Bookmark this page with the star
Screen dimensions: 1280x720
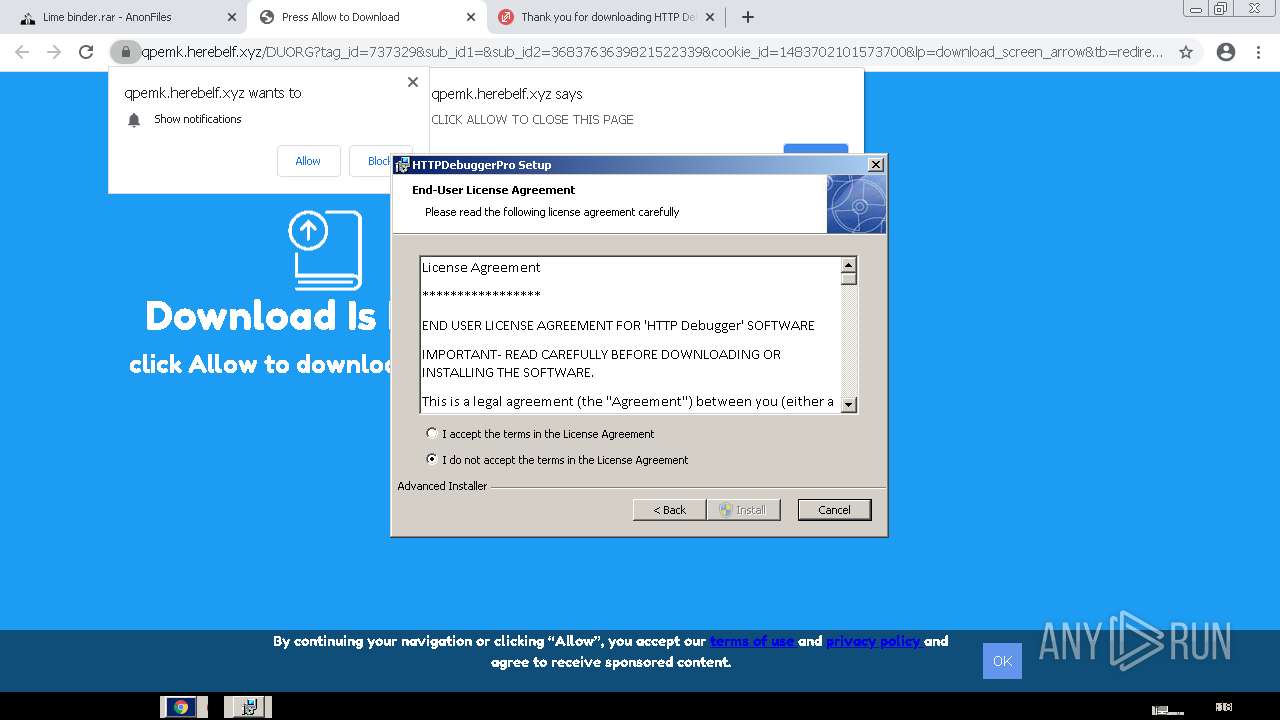pos(1186,52)
